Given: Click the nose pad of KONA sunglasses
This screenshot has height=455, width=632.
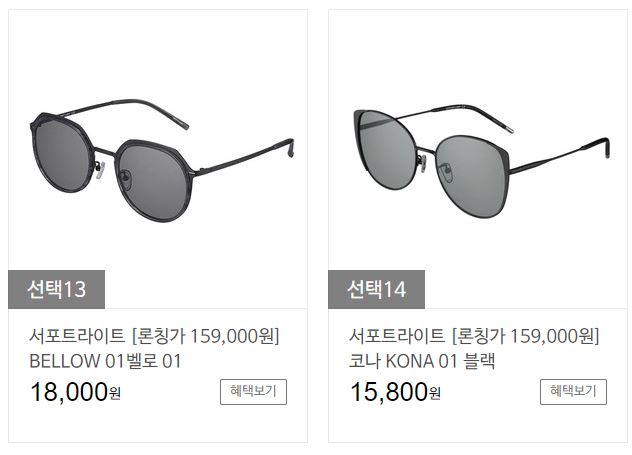Looking at the screenshot, I should tap(422, 163).
